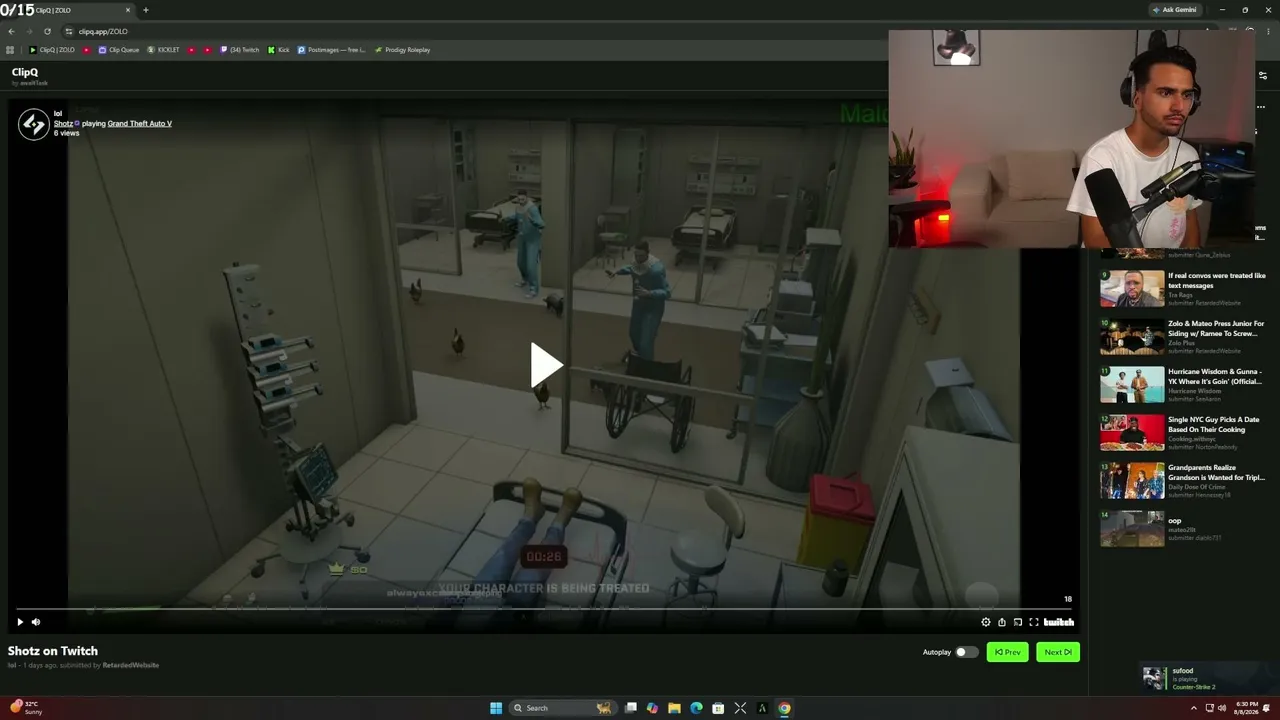Click the Twitch logo in the player
The image size is (1280, 720).
click(1058, 622)
